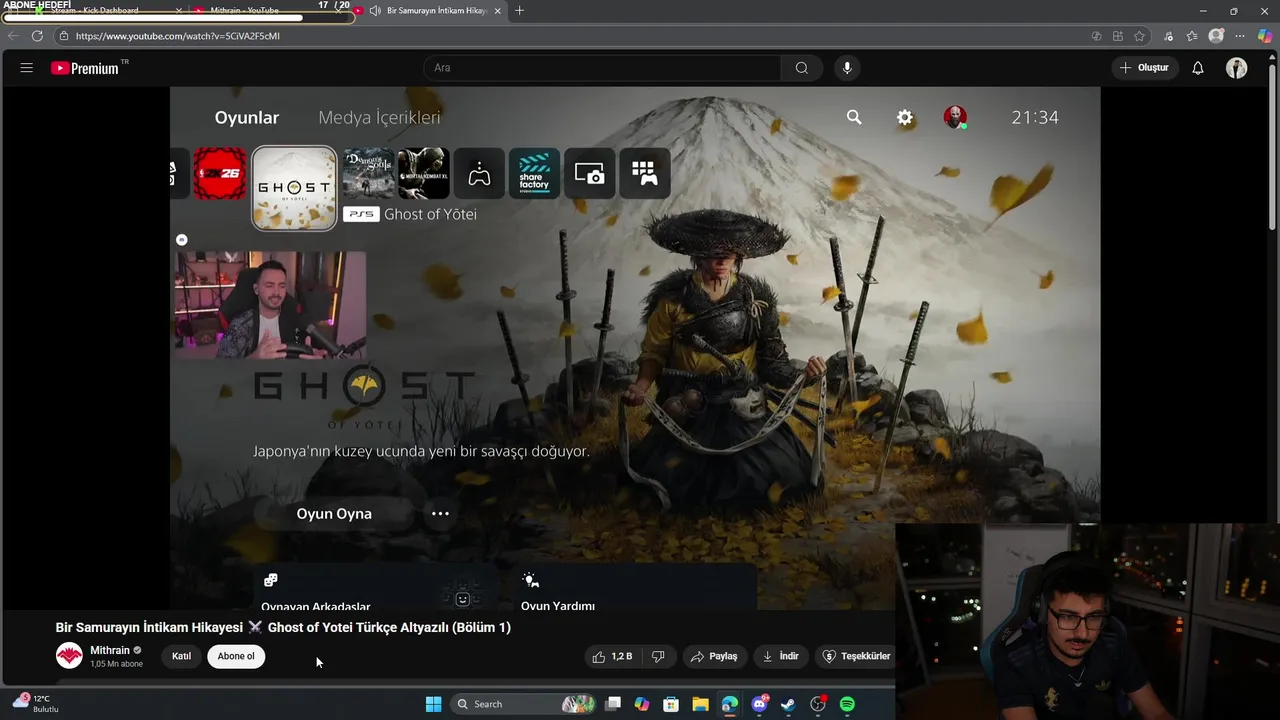Viewport: 1280px width, 720px height.
Task: Open Edge settings and more ellipsis menu
Action: click(x=1240, y=36)
